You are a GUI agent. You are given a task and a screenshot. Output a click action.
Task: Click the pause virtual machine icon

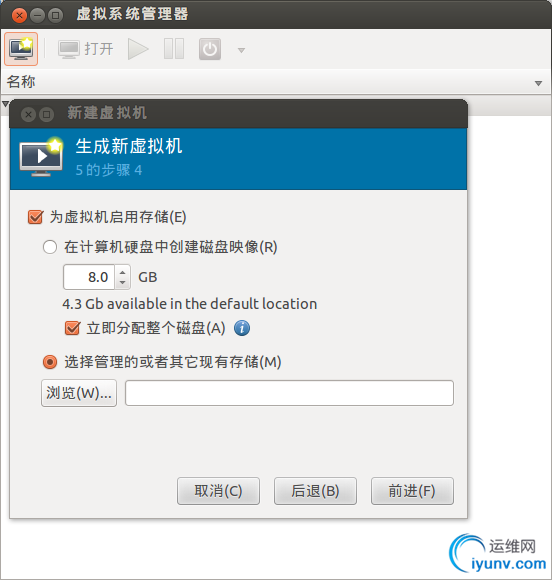(x=174, y=49)
